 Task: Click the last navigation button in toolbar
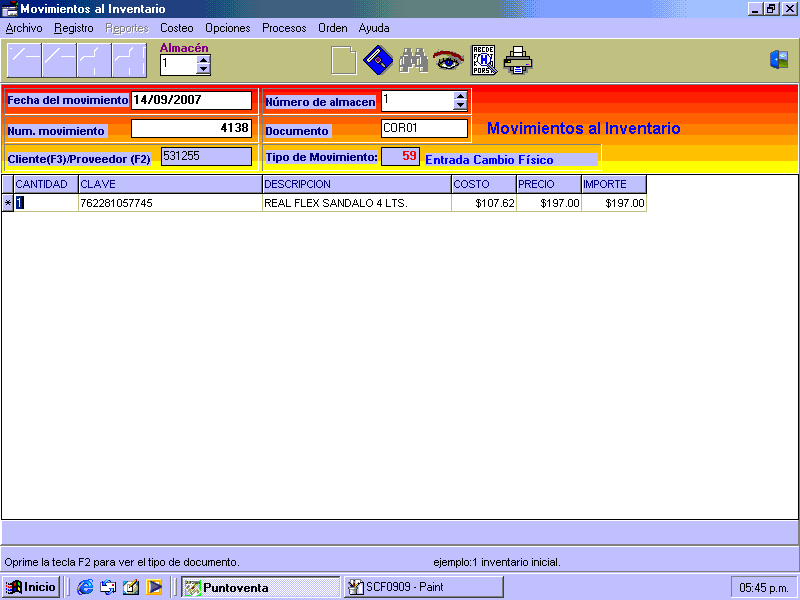pyautogui.click(x=129, y=61)
